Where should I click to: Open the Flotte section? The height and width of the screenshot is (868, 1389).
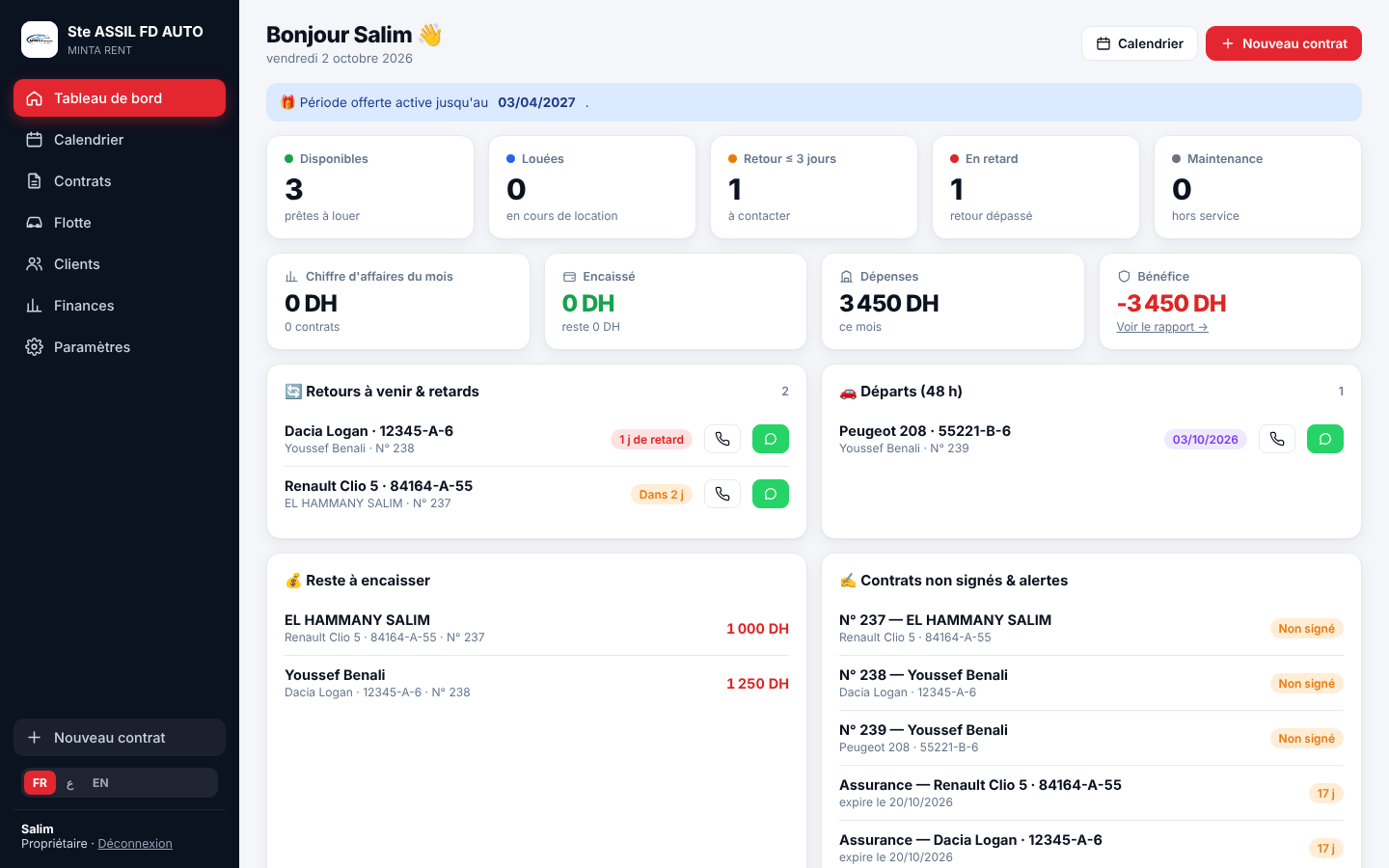[x=120, y=223]
